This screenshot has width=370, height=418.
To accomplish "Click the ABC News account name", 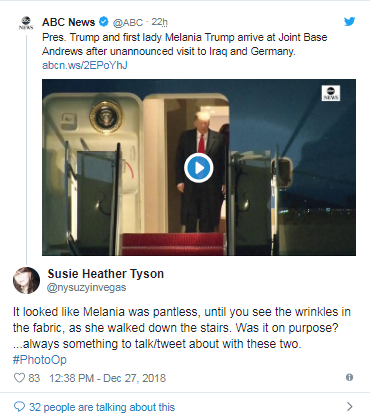I will [68, 22].
